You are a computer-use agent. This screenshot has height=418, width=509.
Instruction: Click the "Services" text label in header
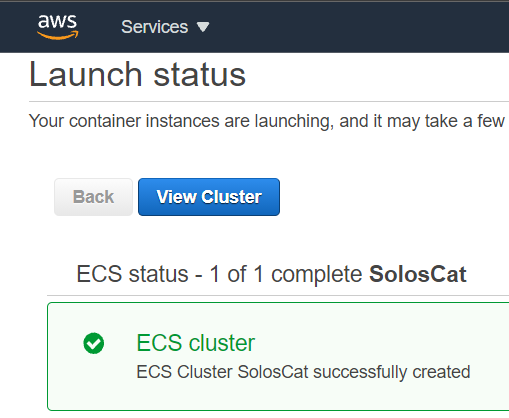[155, 27]
